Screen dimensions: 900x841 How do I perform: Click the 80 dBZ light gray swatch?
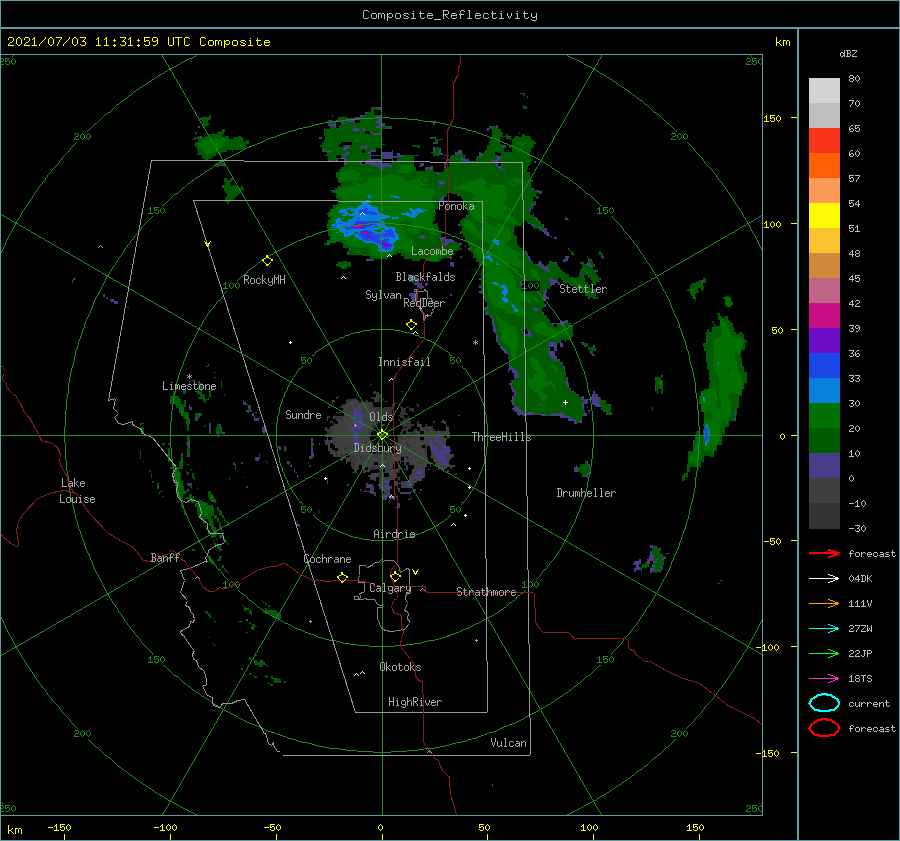tap(824, 90)
